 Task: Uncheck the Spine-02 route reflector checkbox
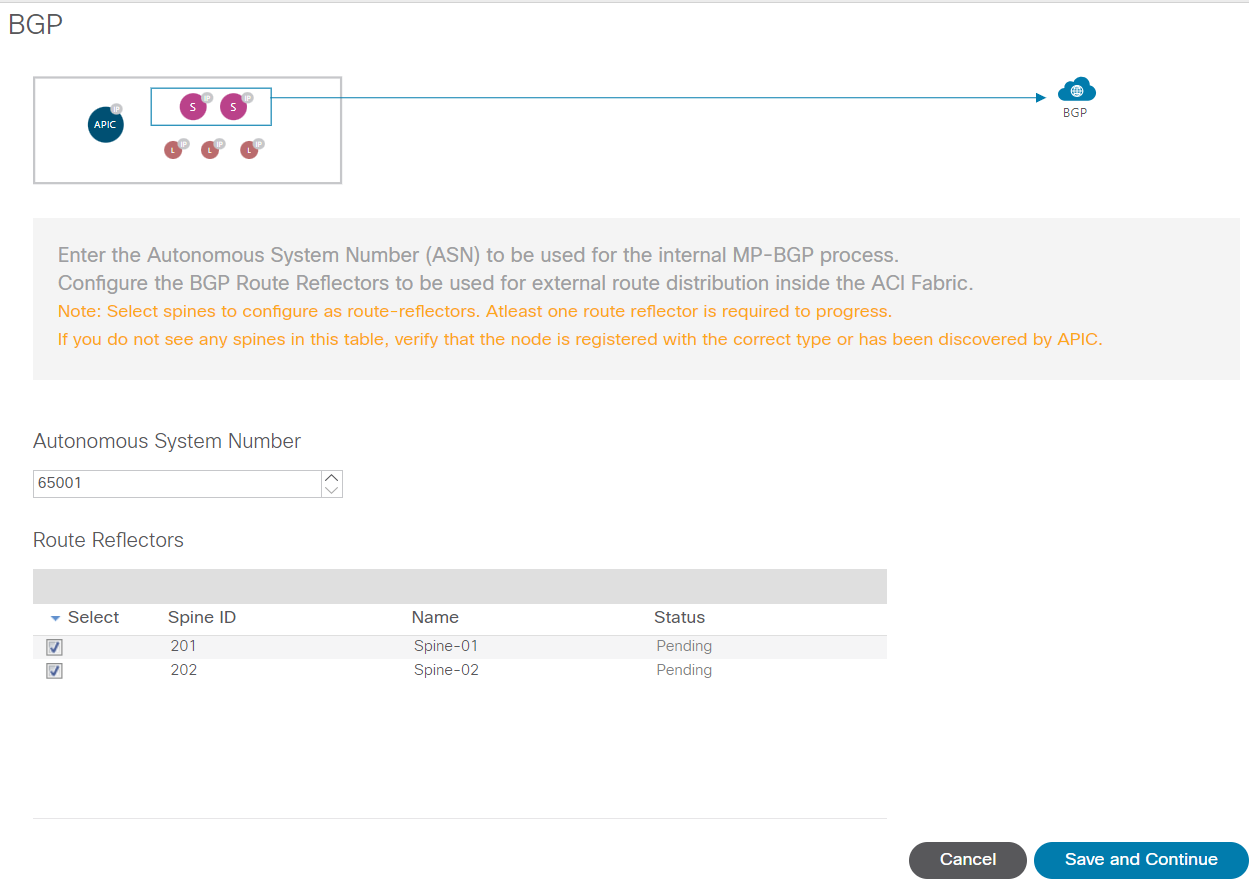pos(54,671)
